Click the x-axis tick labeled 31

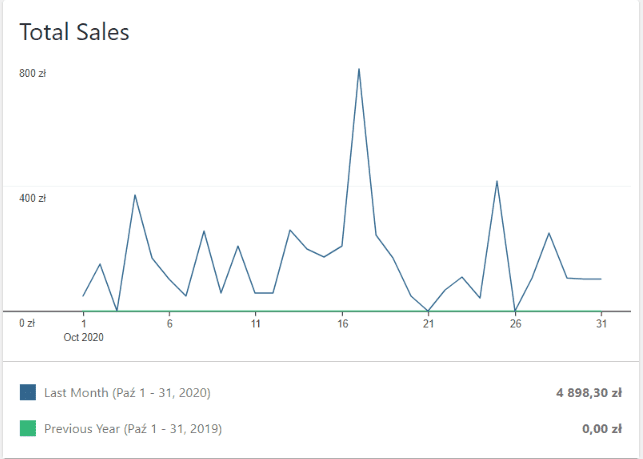pyautogui.click(x=600, y=323)
